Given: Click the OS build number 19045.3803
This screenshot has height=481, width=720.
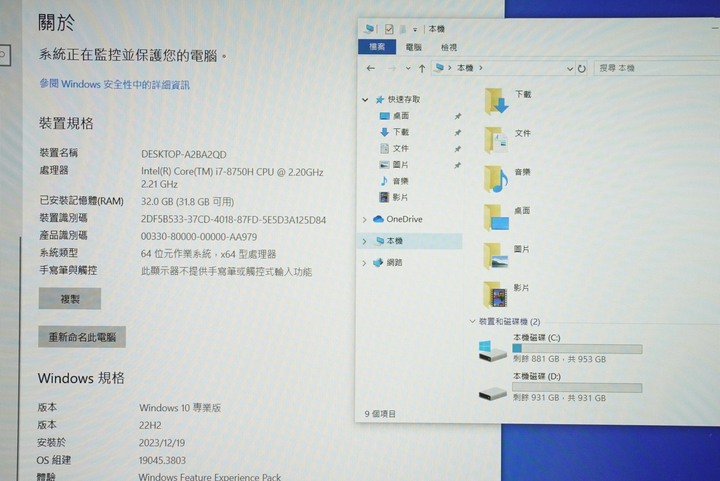Looking at the screenshot, I should pyautogui.click(x=162, y=460).
